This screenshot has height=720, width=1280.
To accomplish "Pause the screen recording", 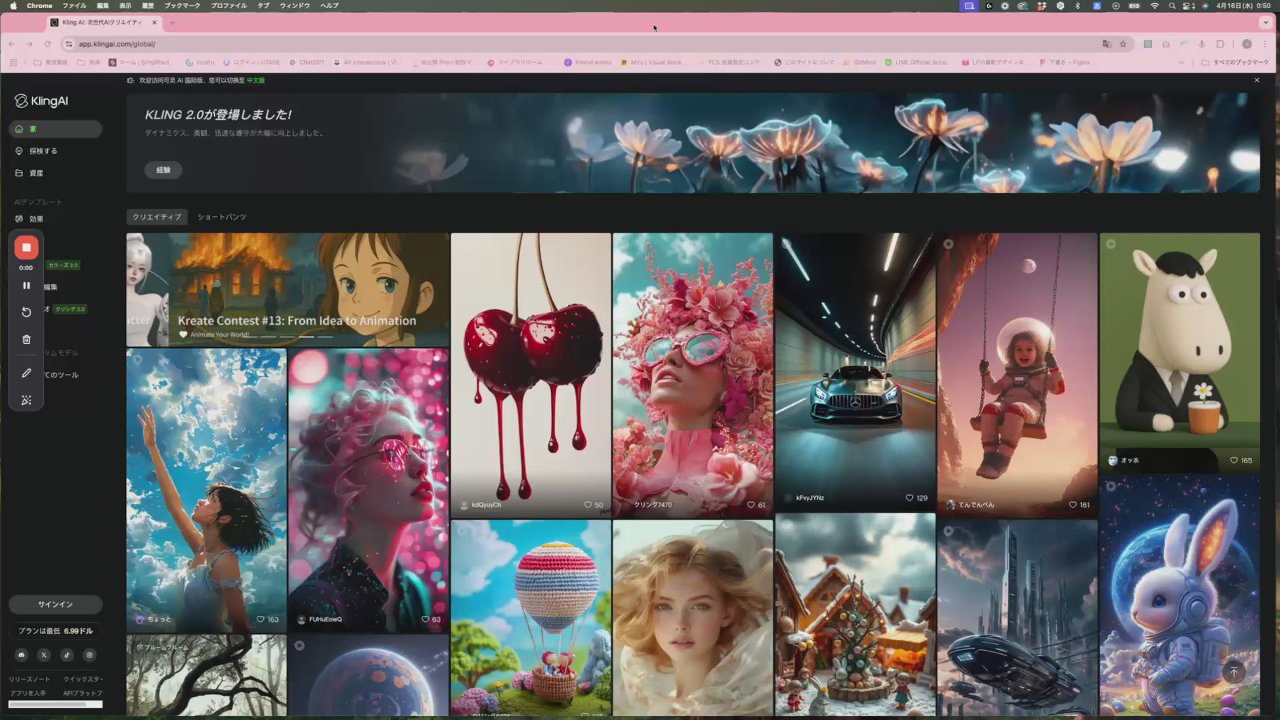I will click(x=27, y=286).
